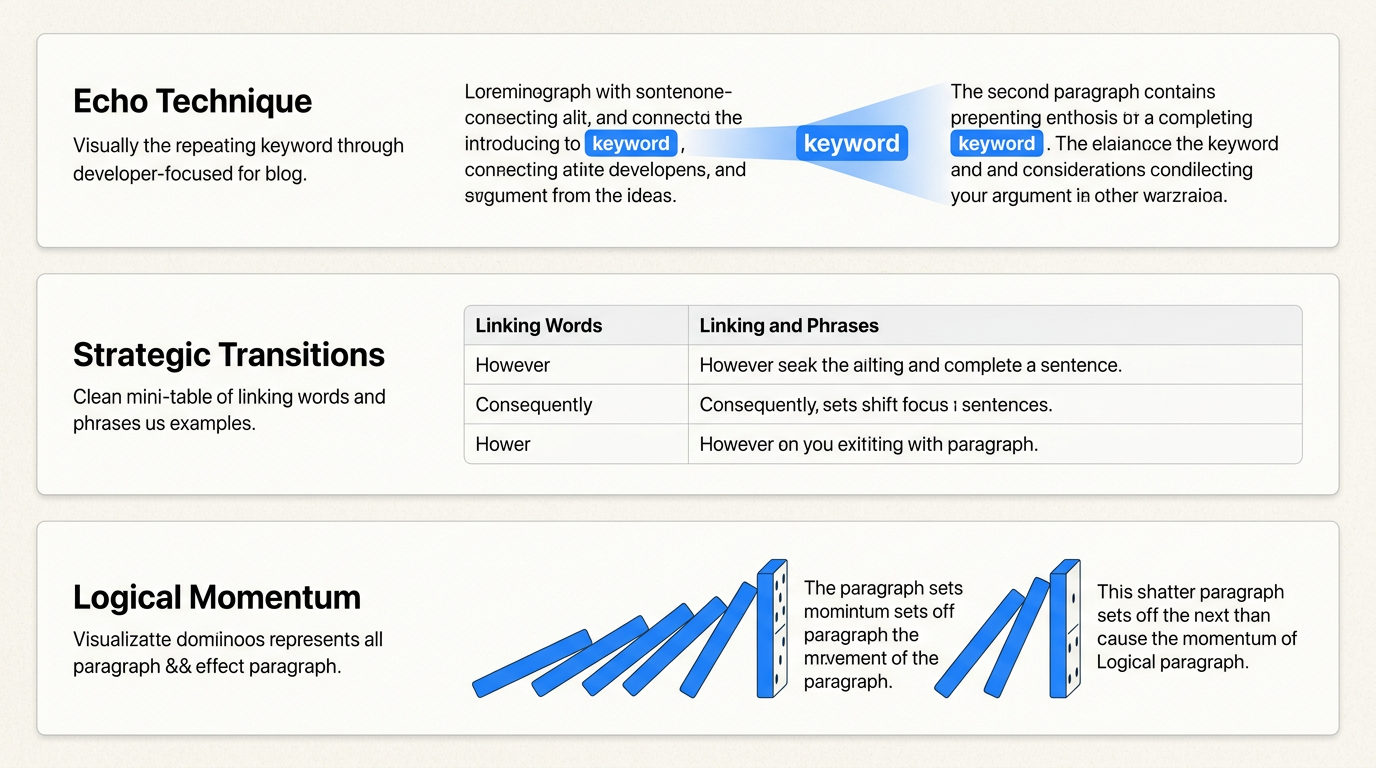Image resolution: width=1376 pixels, height=768 pixels.
Task: Click the "This shatter paragraph" text block
Action: 1196,626
